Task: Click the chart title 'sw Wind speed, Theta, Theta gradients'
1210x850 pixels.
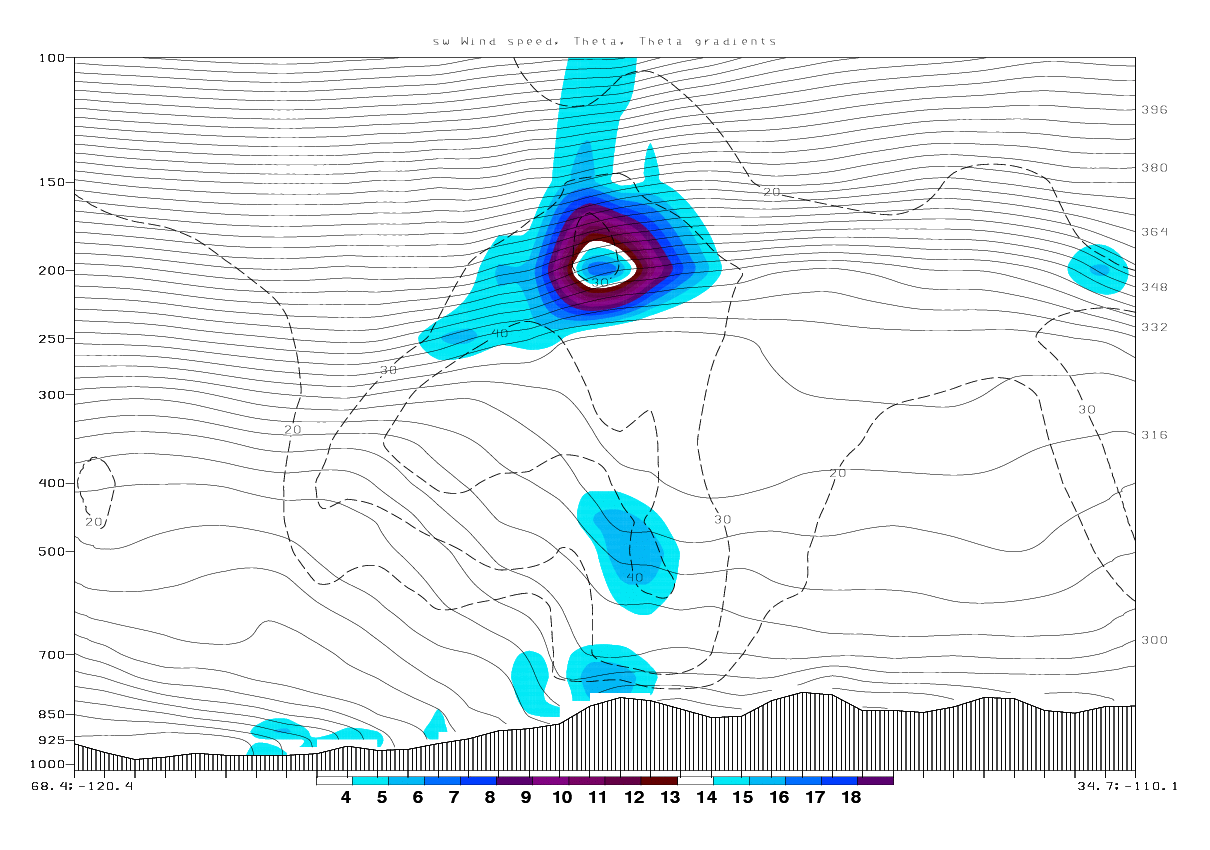Action: [603, 41]
